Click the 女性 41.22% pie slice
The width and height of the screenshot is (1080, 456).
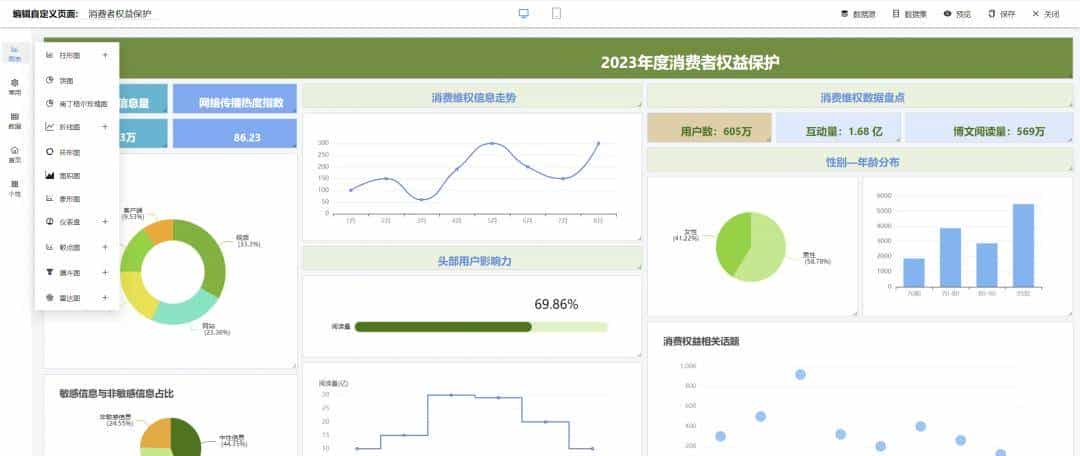click(x=731, y=241)
